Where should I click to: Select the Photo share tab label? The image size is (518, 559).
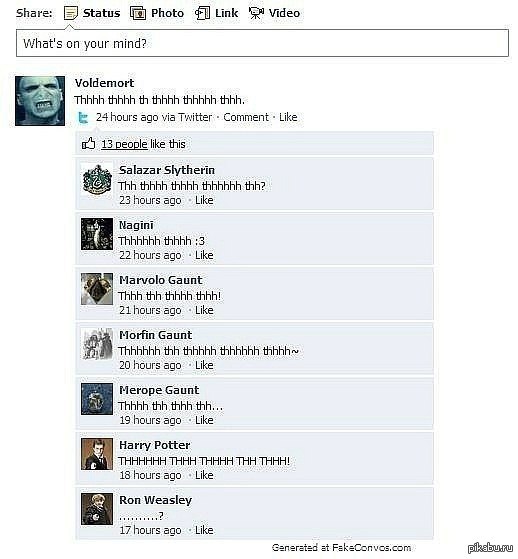tap(168, 13)
